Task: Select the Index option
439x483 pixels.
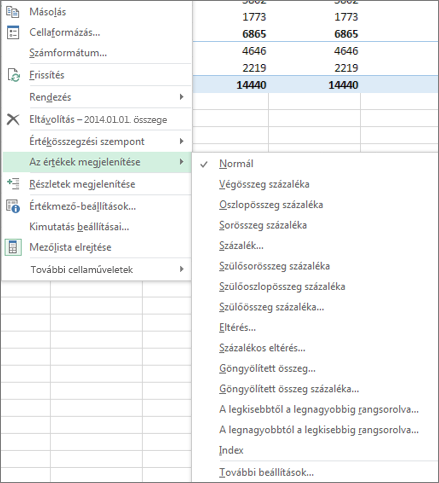Action: click(231, 450)
